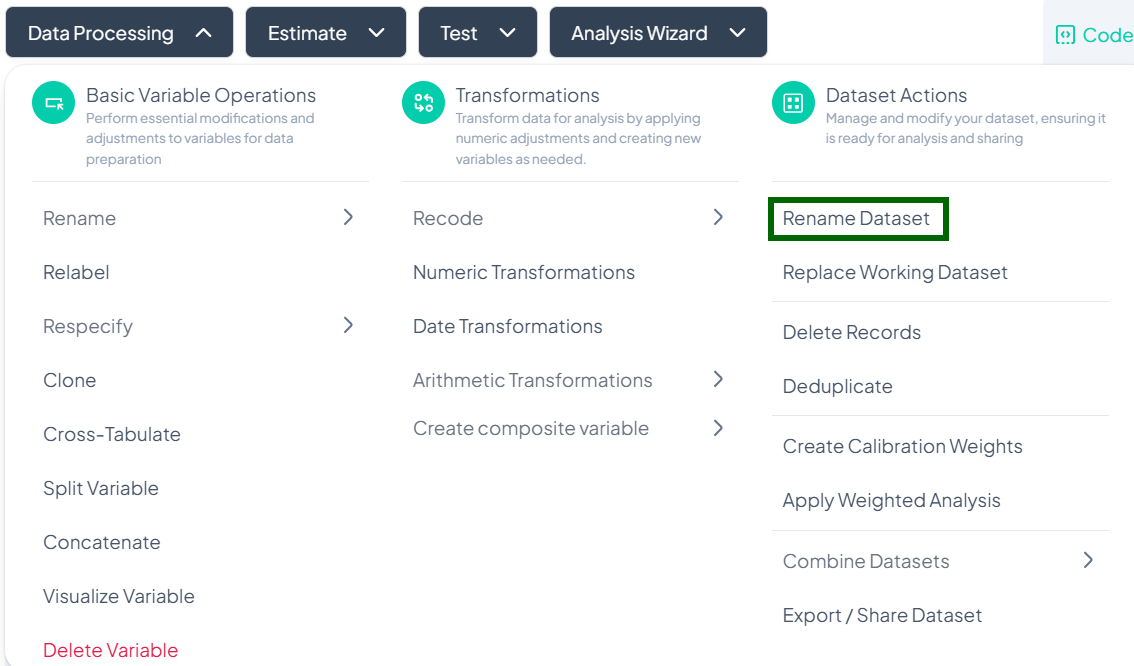Click Create Calibration Weights

pos(902,446)
